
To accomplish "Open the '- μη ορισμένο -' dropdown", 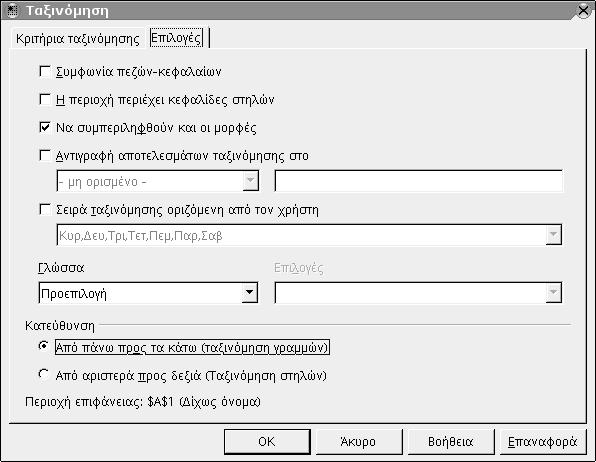I will [158, 181].
